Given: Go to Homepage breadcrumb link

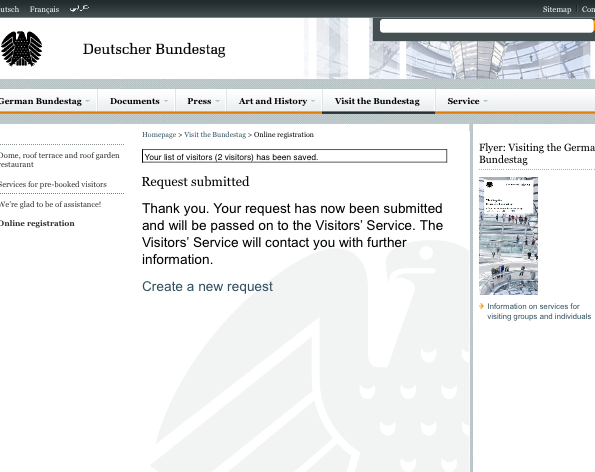Looking at the screenshot, I should click(159, 135).
